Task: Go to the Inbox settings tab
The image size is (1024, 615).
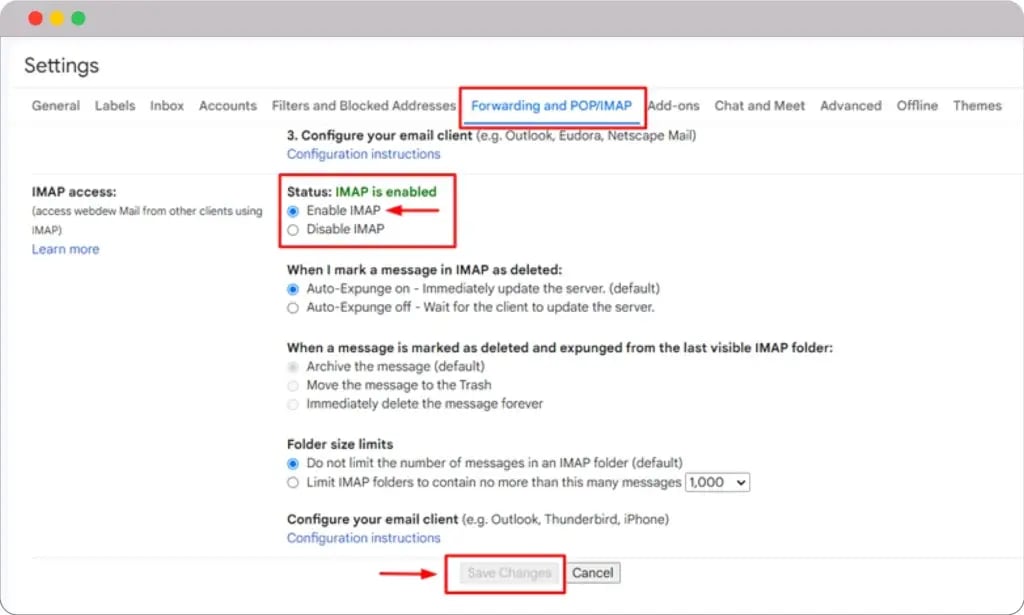Action: tap(167, 106)
